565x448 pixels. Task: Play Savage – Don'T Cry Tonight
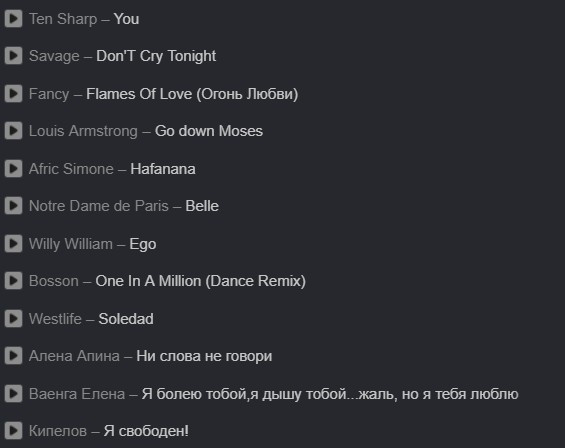click(13, 56)
